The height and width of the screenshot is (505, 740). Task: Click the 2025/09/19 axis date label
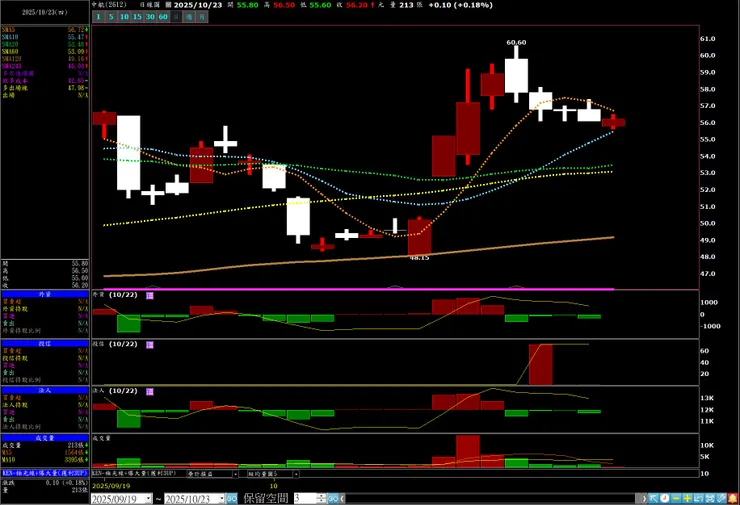coord(111,486)
